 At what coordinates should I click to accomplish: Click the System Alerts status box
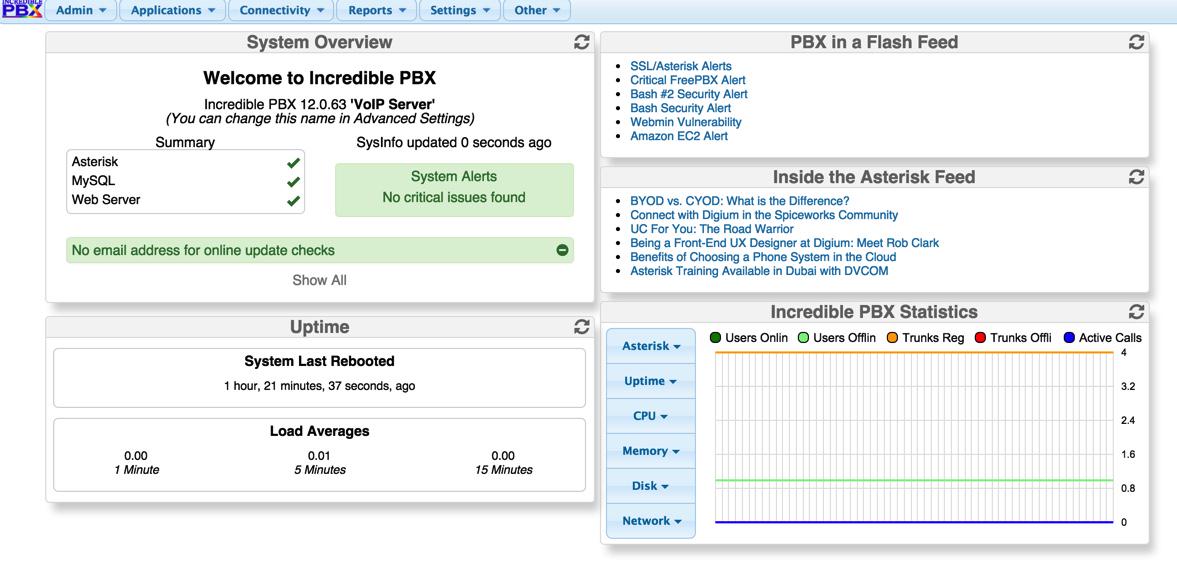(x=454, y=190)
